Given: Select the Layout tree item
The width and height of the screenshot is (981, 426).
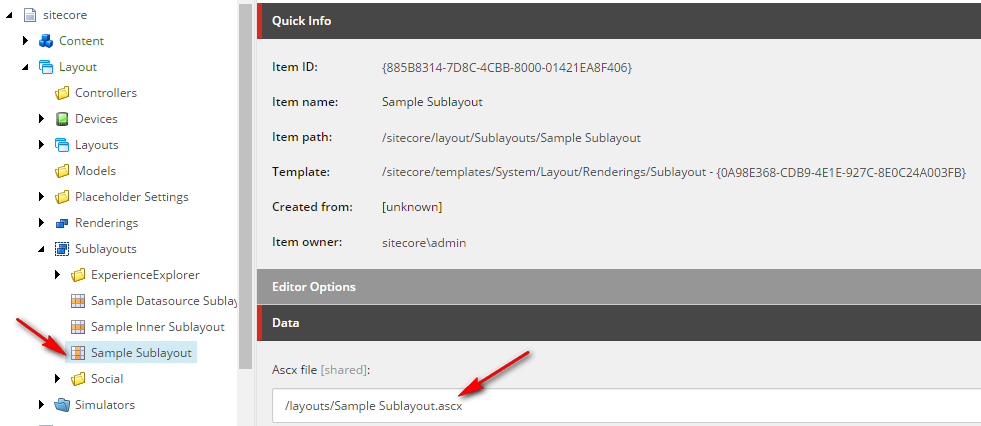Looking at the screenshot, I should [x=78, y=67].
